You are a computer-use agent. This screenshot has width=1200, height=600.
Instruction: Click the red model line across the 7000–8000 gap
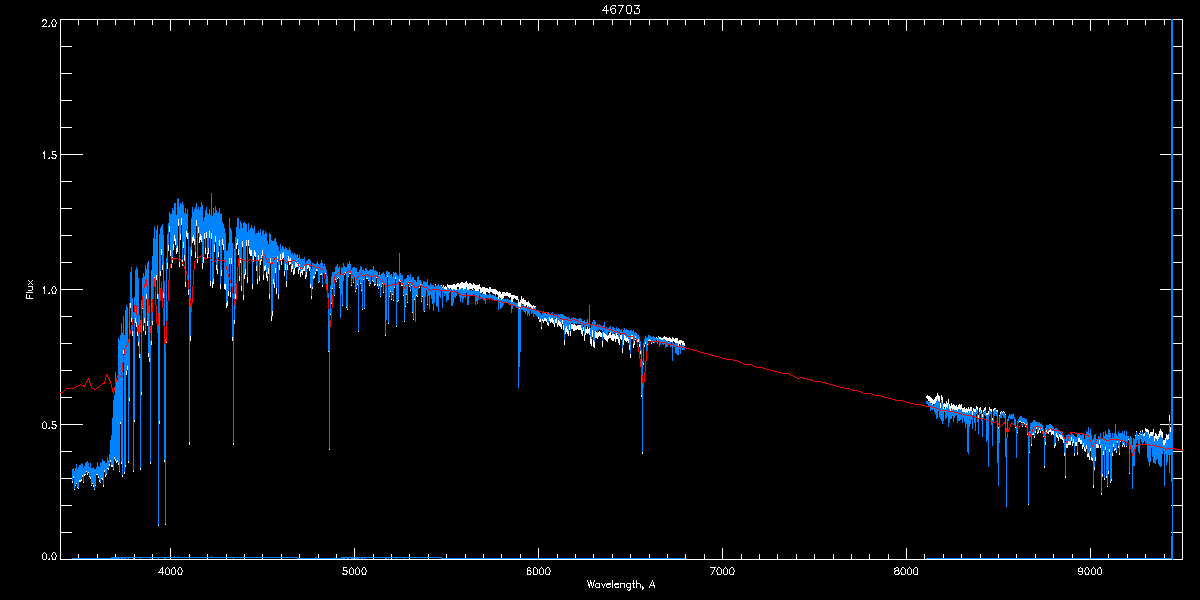(808, 378)
